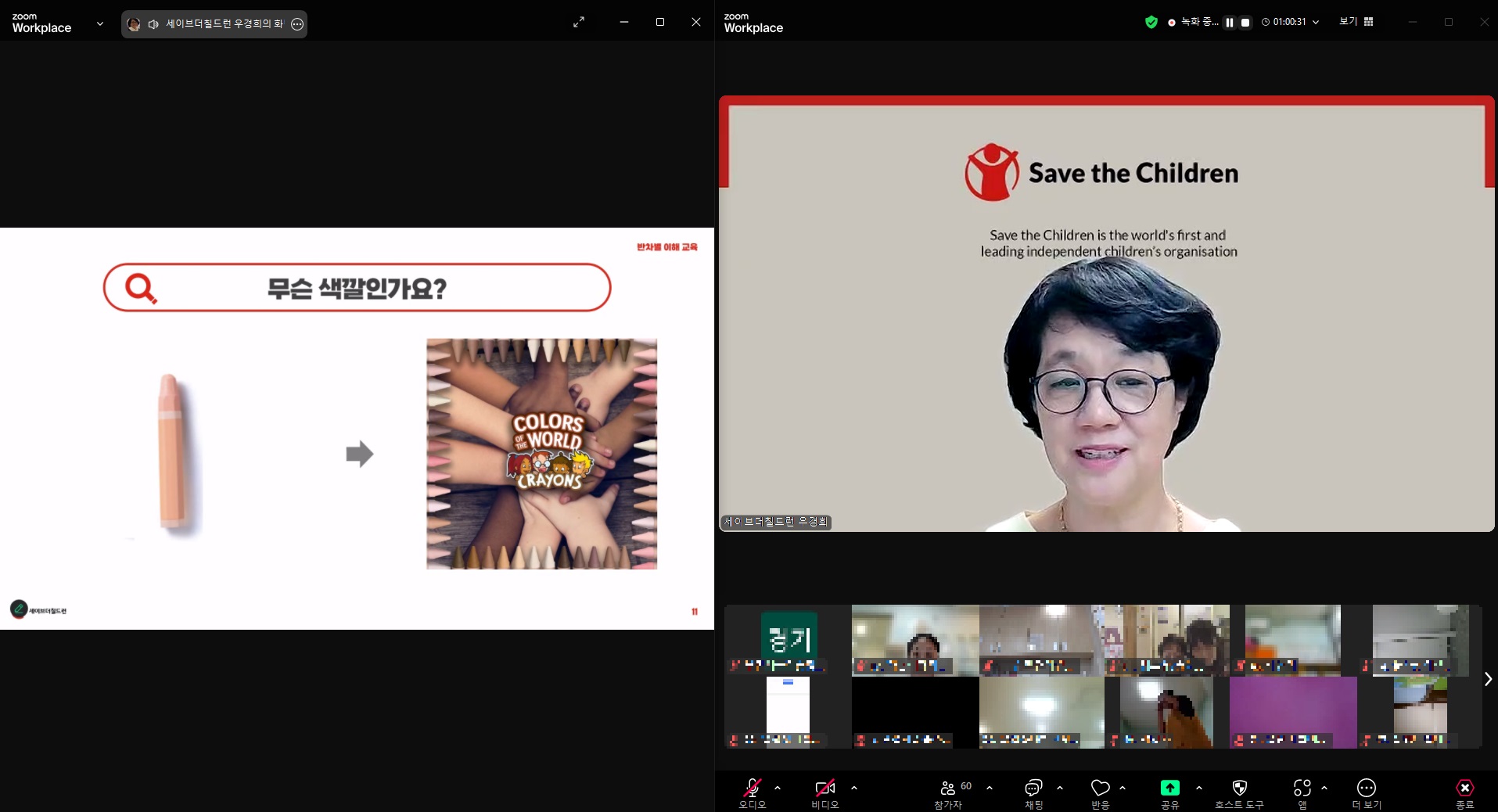Screen dimensions: 1498x812
Task: Expand share options arrow beside 공유
Action: click(1199, 788)
